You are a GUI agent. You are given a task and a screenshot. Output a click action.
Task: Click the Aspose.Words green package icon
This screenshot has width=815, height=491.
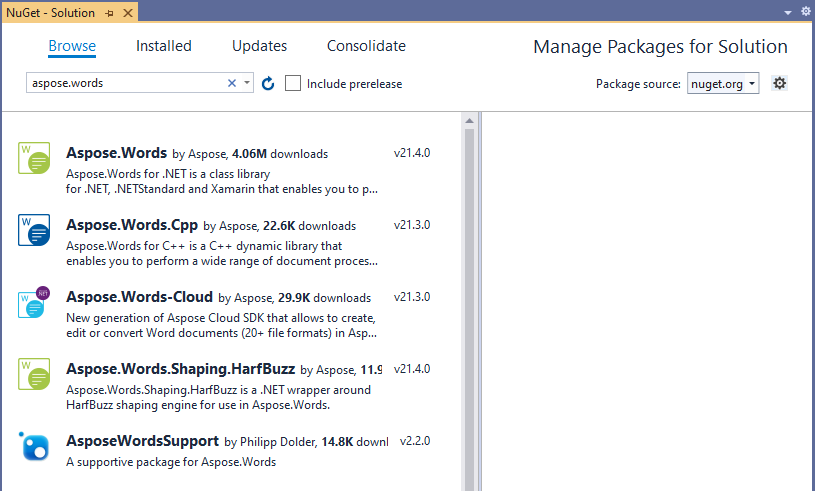(x=34, y=158)
